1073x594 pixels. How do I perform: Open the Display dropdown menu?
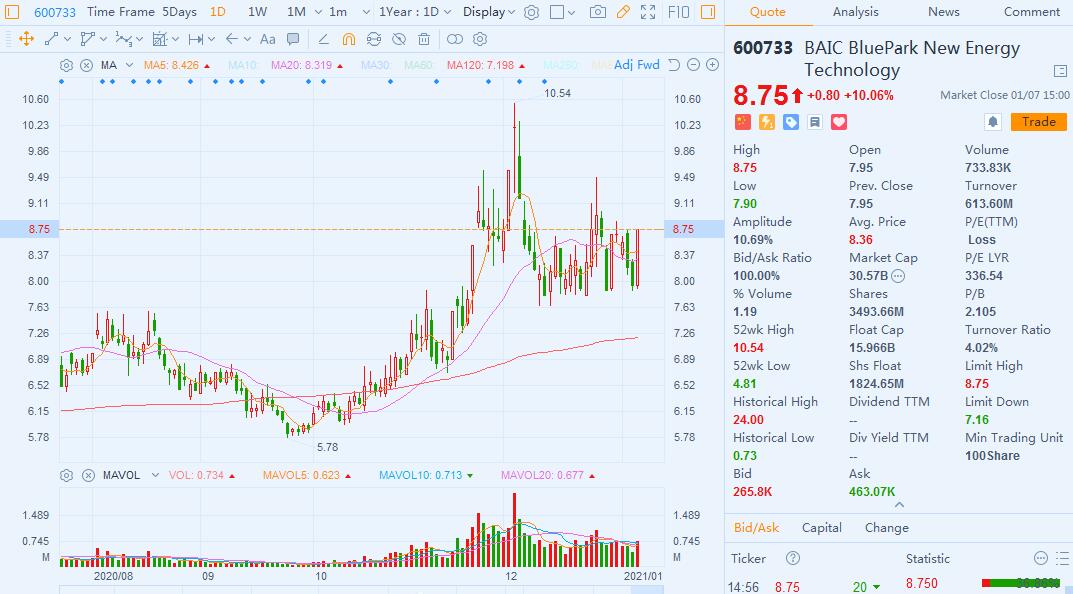coord(489,12)
